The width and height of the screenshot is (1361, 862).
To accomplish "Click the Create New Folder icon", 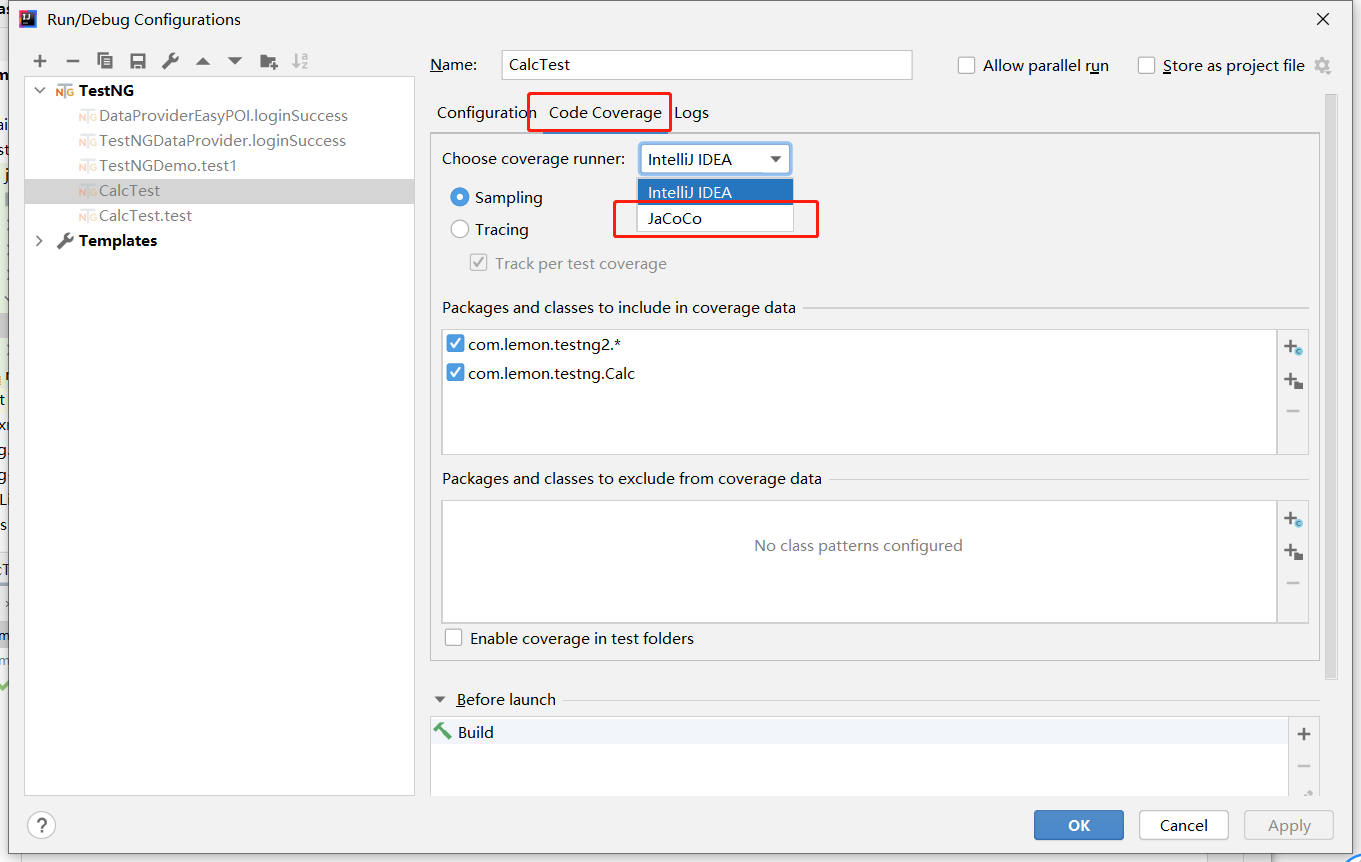I will [x=268, y=62].
